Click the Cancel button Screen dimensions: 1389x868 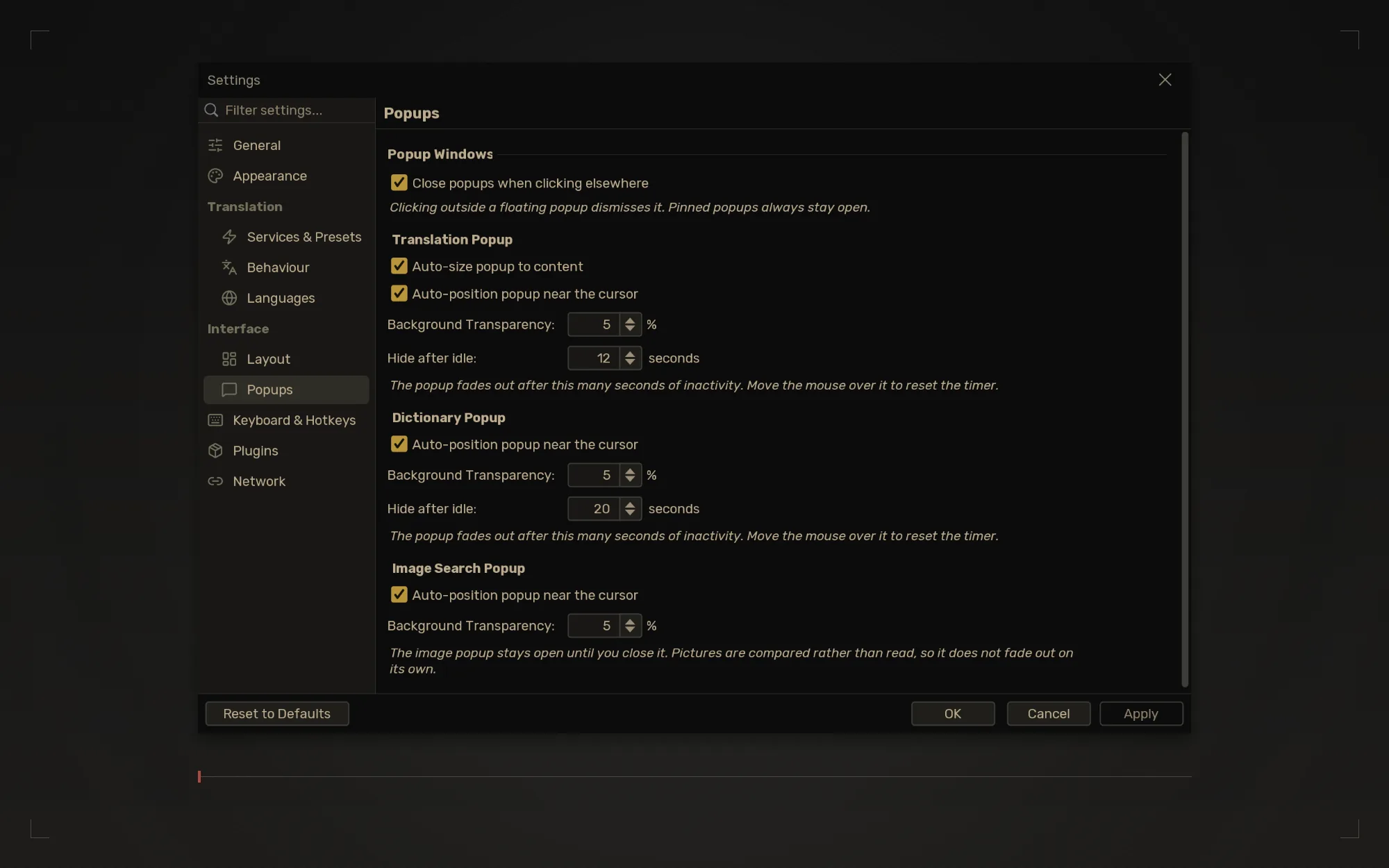1049,714
